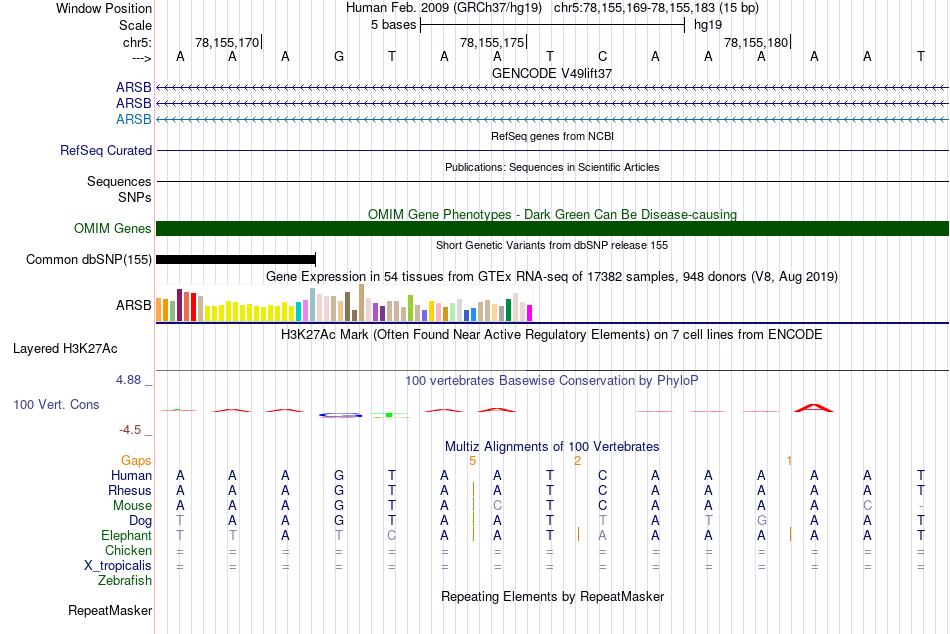
Task: Click Repeating Elements by RepeatMasker title
Action: tap(553, 596)
